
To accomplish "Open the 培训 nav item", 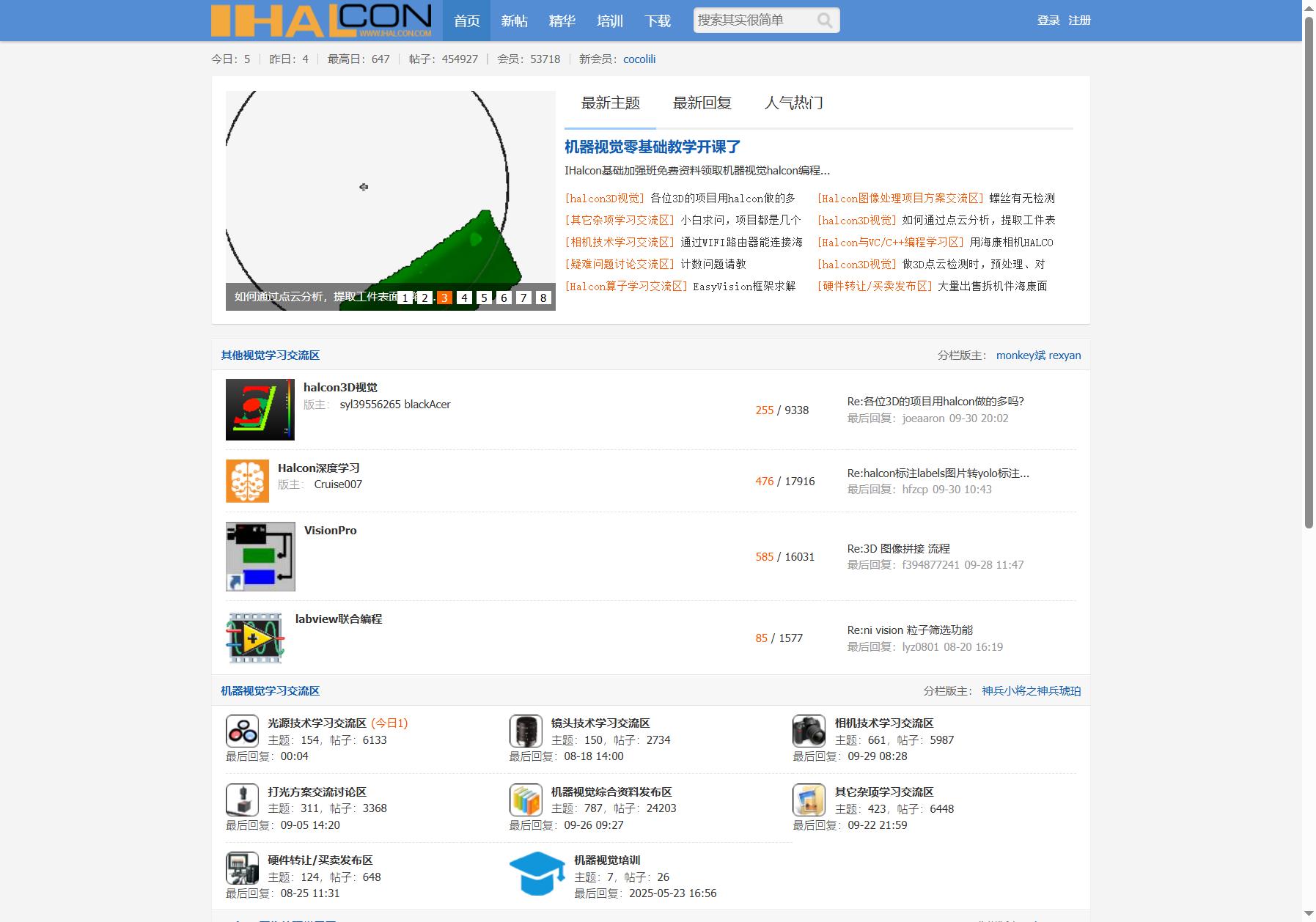I will pyautogui.click(x=609, y=21).
